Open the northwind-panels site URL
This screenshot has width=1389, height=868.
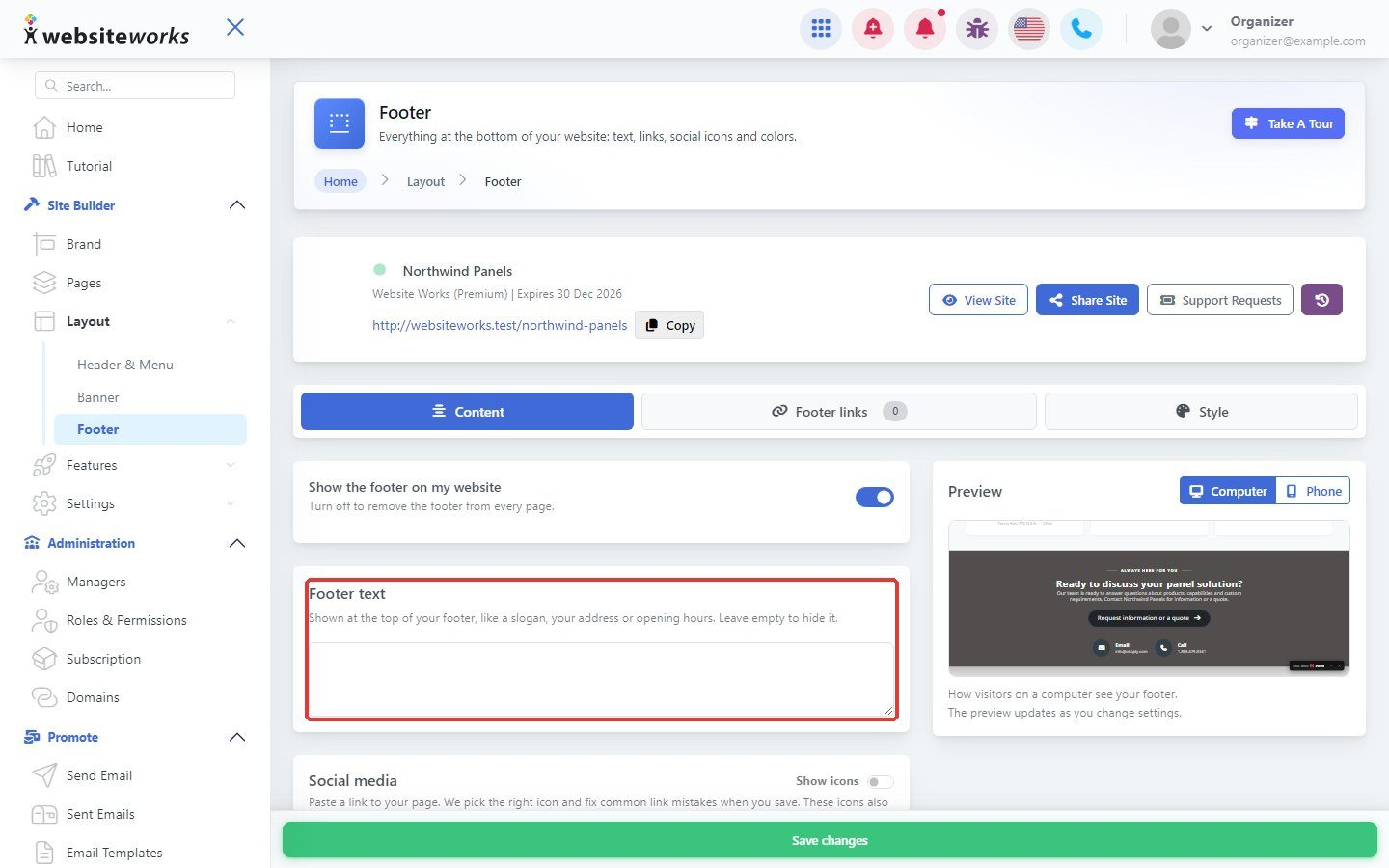click(x=500, y=325)
